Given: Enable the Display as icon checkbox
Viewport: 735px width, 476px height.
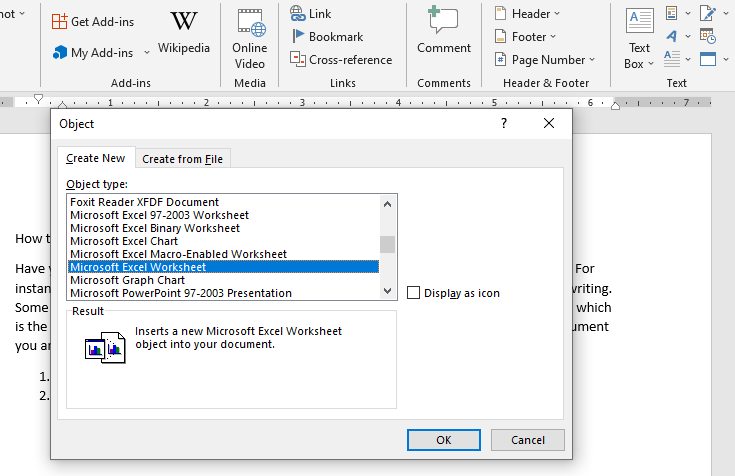Looking at the screenshot, I should pyautogui.click(x=413, y=293).
